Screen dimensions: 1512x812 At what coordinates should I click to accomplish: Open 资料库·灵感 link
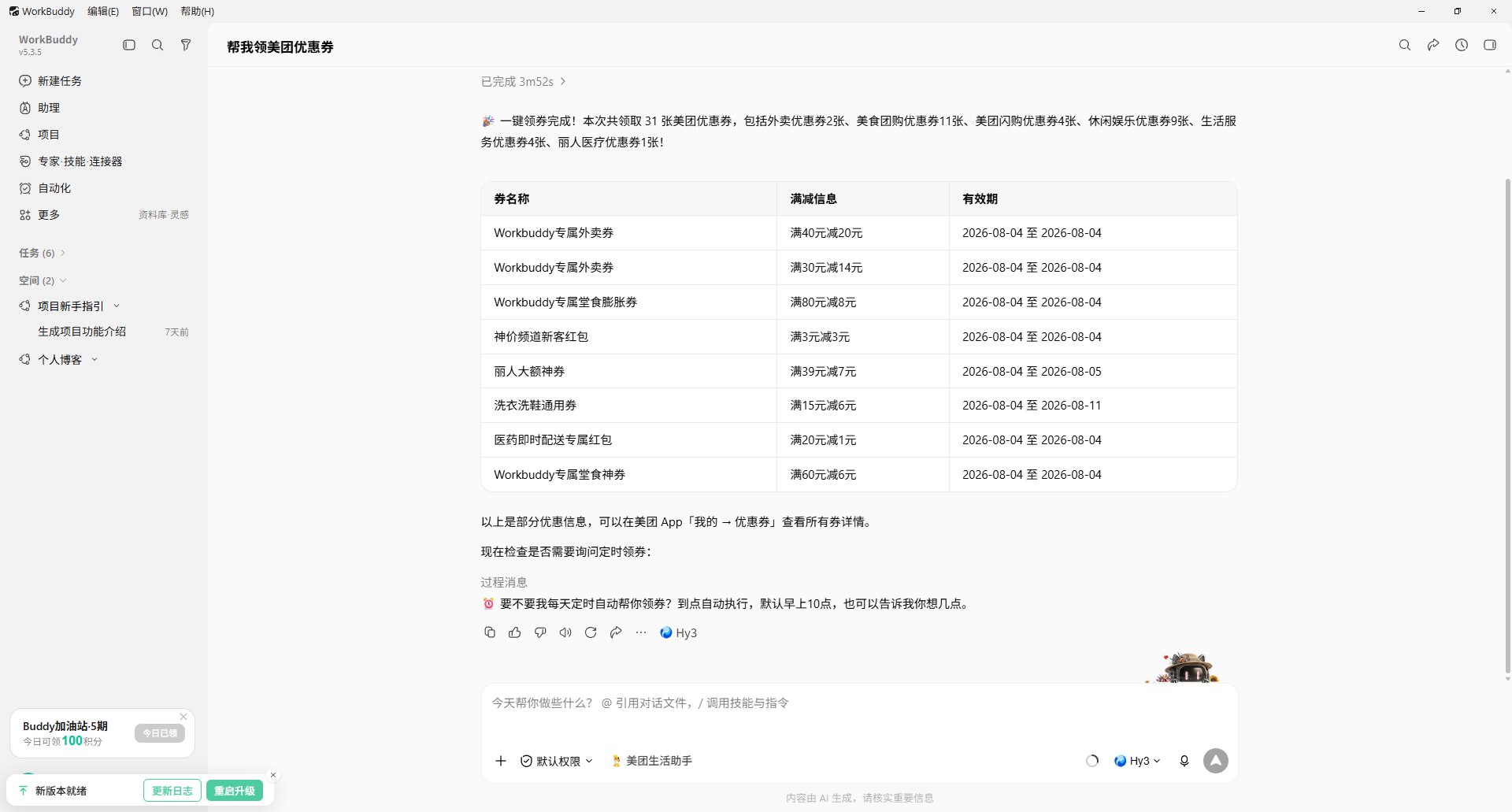pyautogui.click(x=164, y=215)
